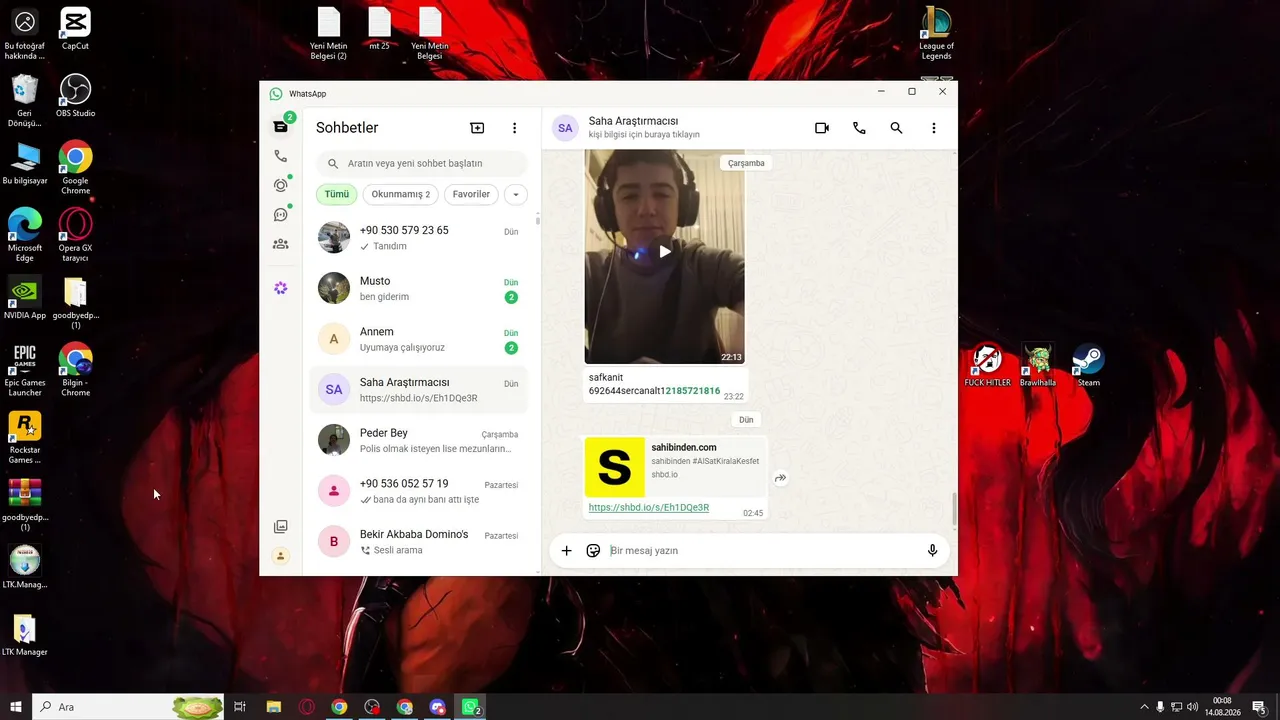Open the notification center on taskbar

point(1259,707)
